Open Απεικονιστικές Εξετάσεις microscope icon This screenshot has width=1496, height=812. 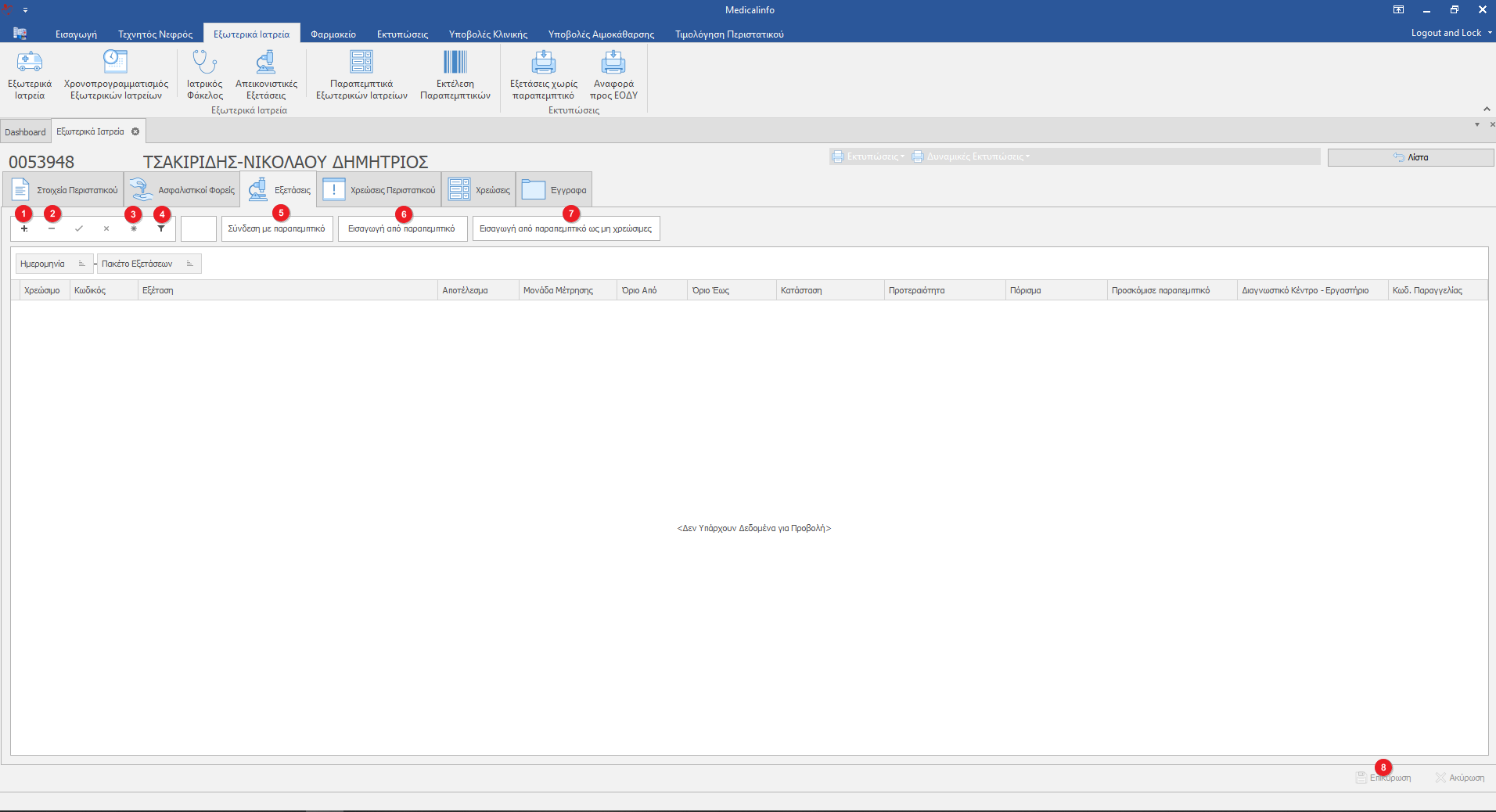266,62
